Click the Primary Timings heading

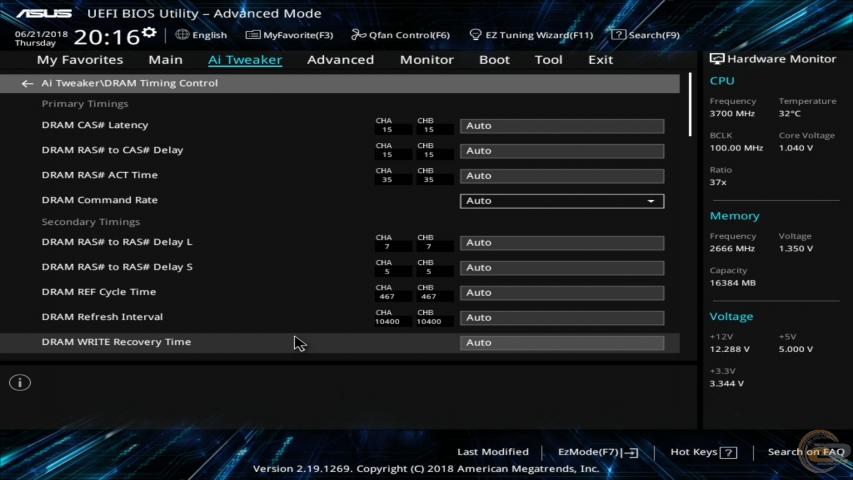pyautogui.click(x=85, y=104)
